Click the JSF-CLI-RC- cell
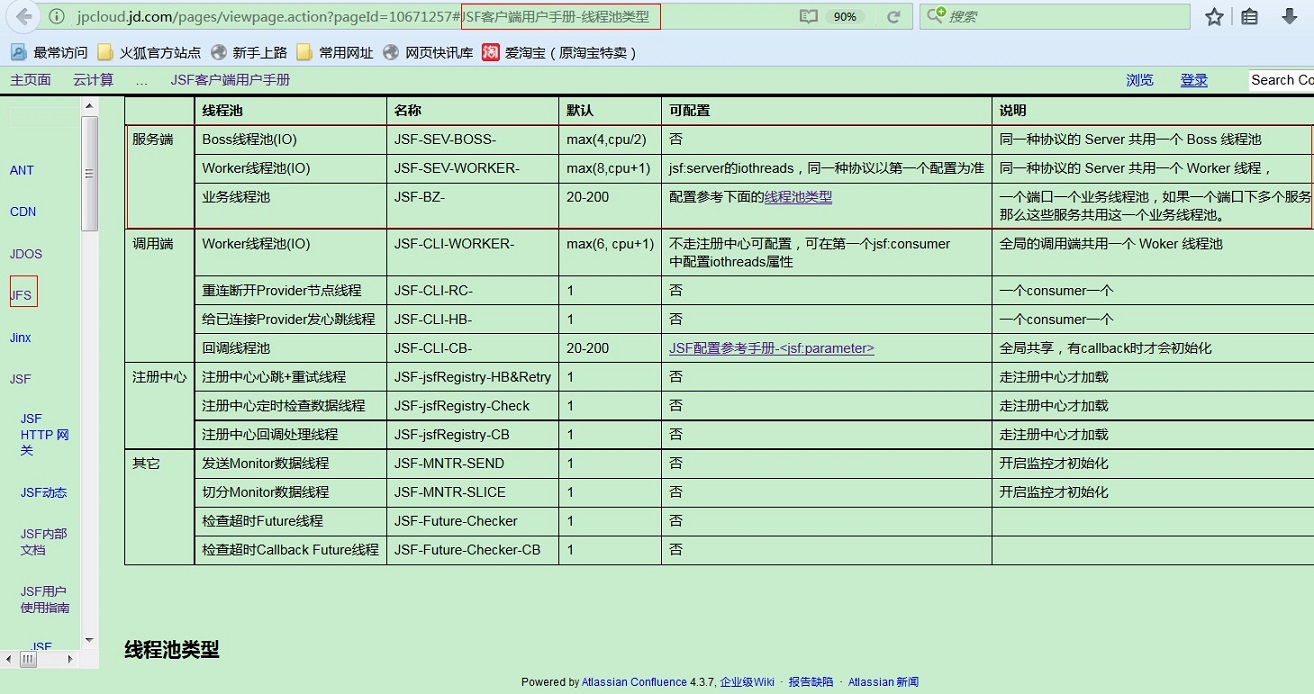This screenshot has height=694, width=1314. point(473,290)
